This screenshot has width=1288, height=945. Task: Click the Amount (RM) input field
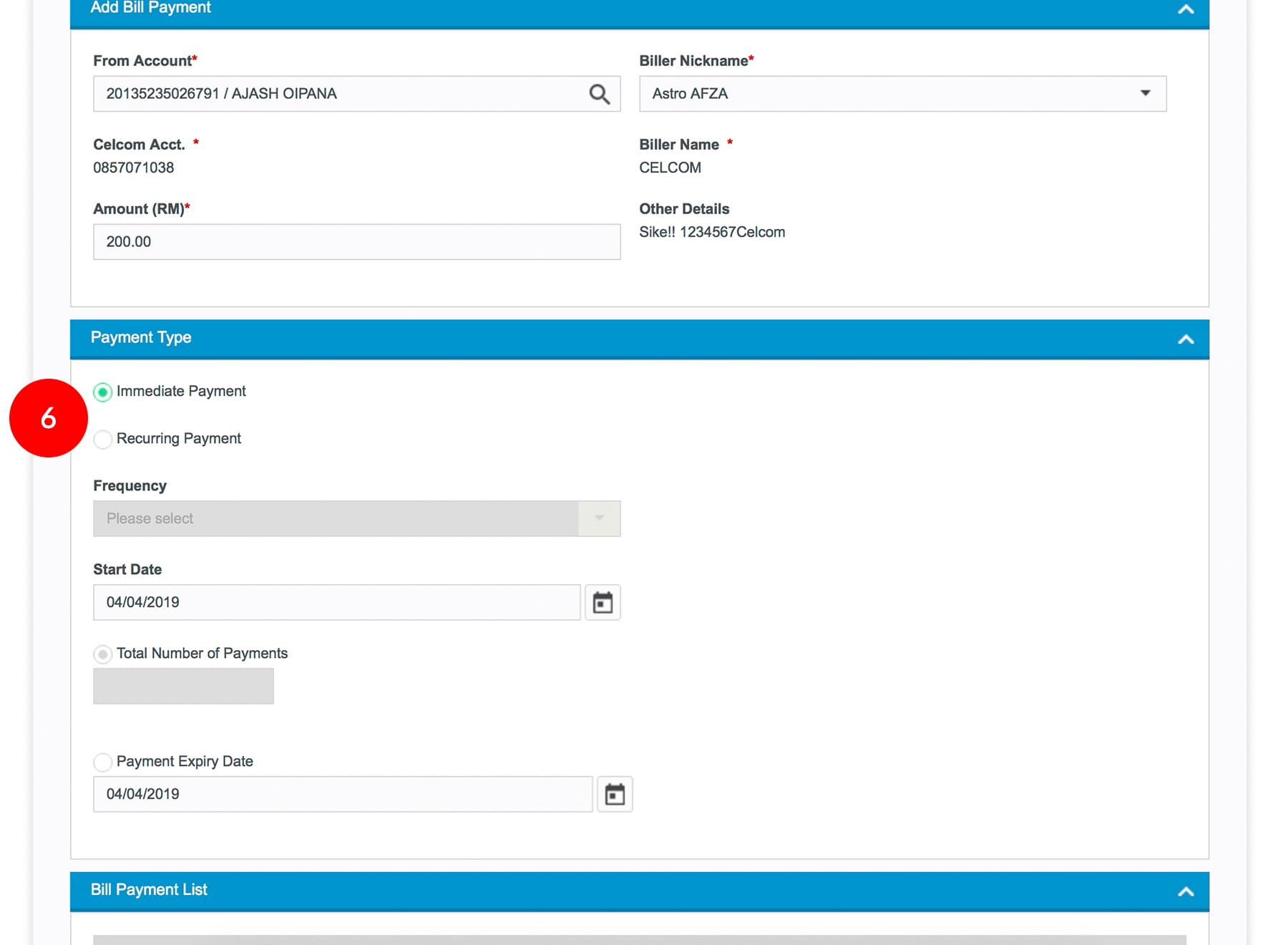(356, 242)
